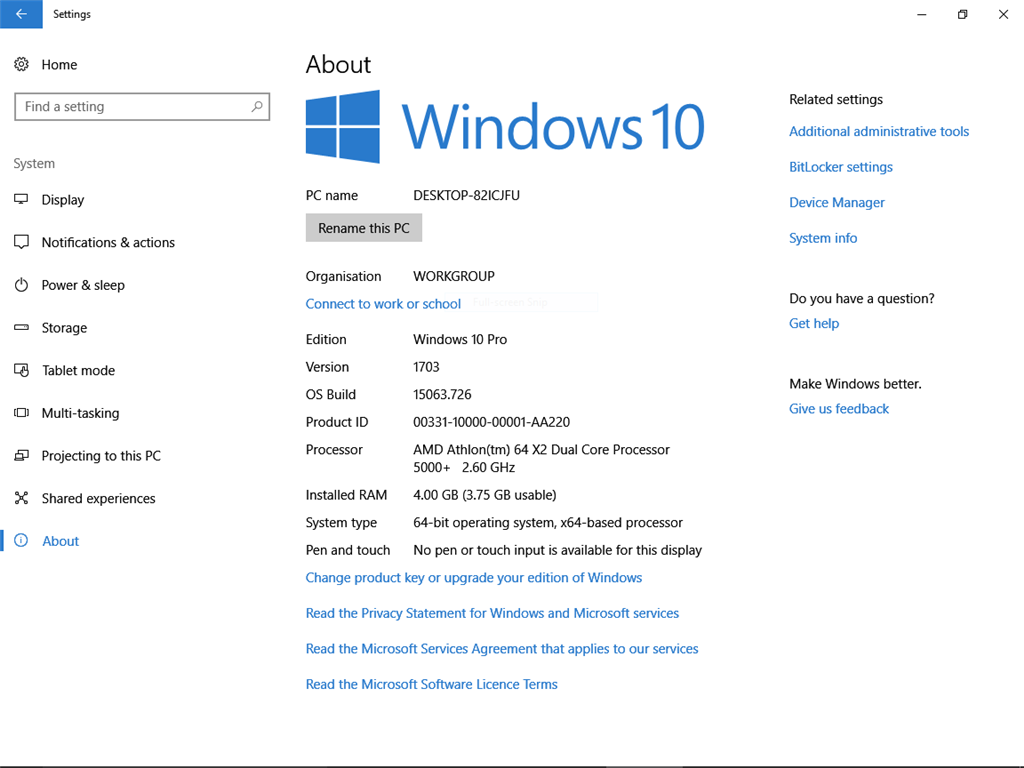Open Additional administrative tools
The image size is (1024, 768).
pos(879,131)
